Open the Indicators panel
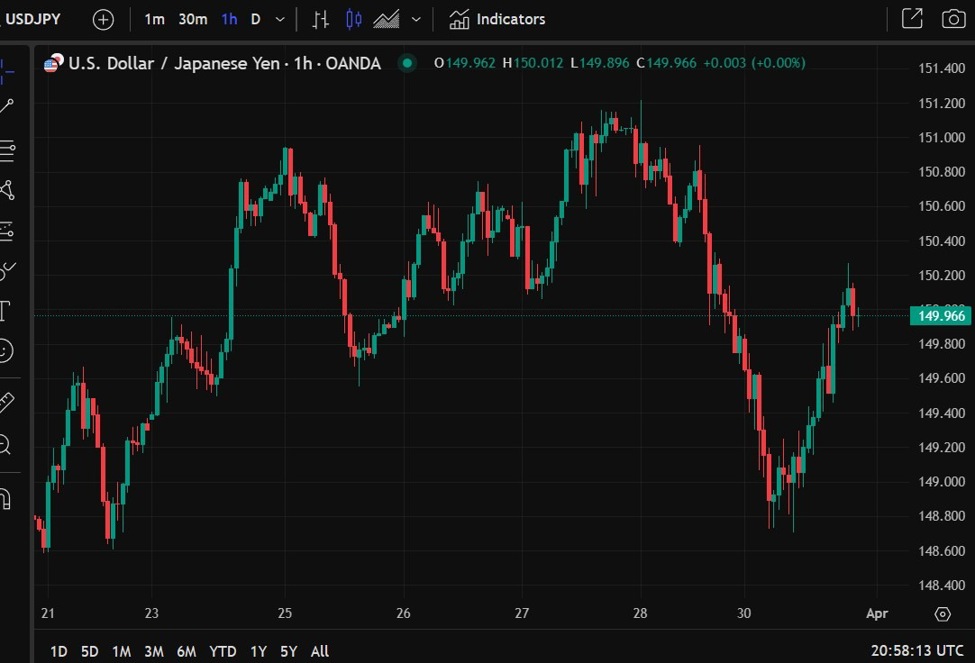The height and width of the screenshot is (663, 975). point(497,19)
